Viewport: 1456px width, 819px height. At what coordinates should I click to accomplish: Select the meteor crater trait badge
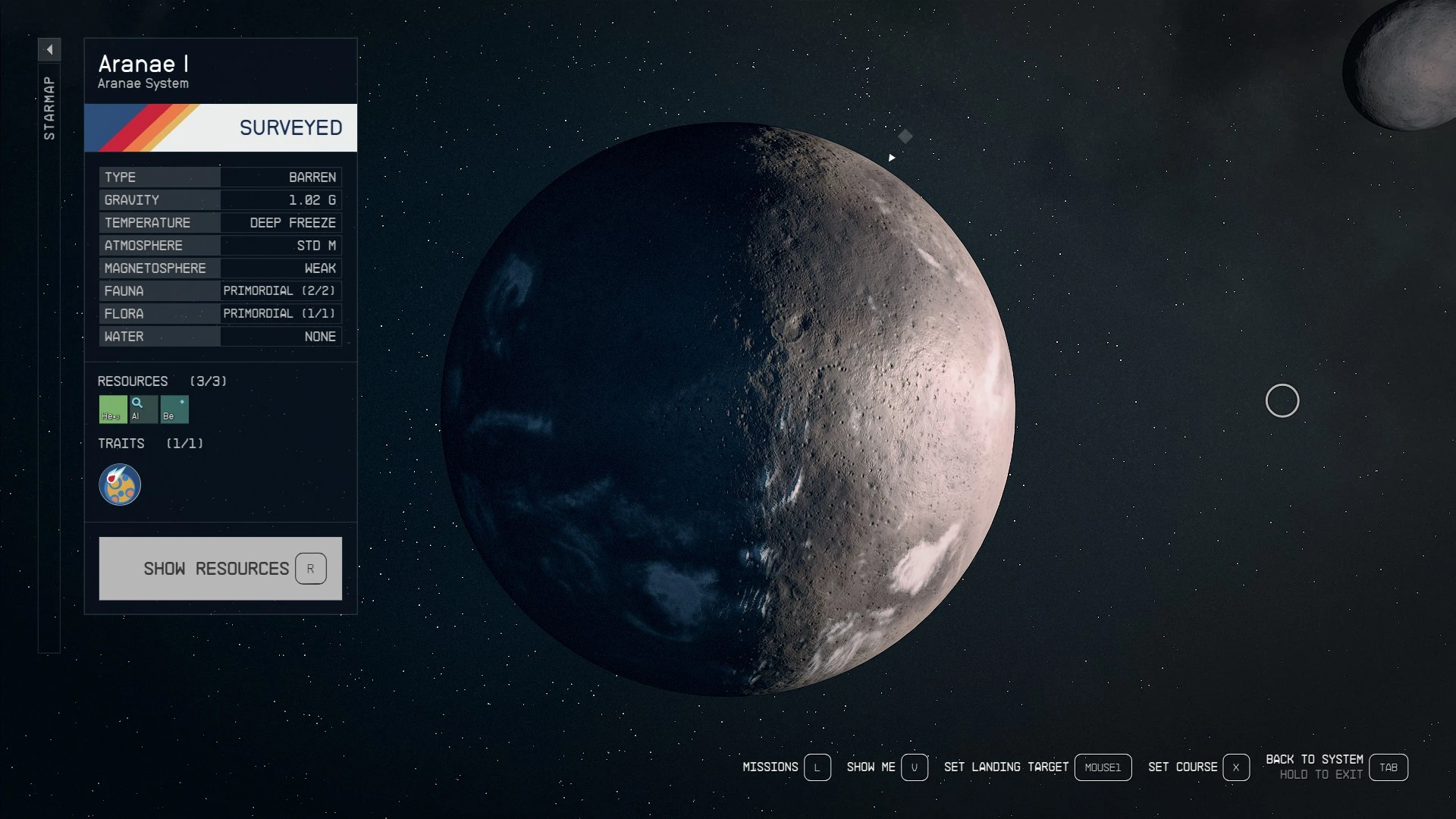[x=120, y=485]
